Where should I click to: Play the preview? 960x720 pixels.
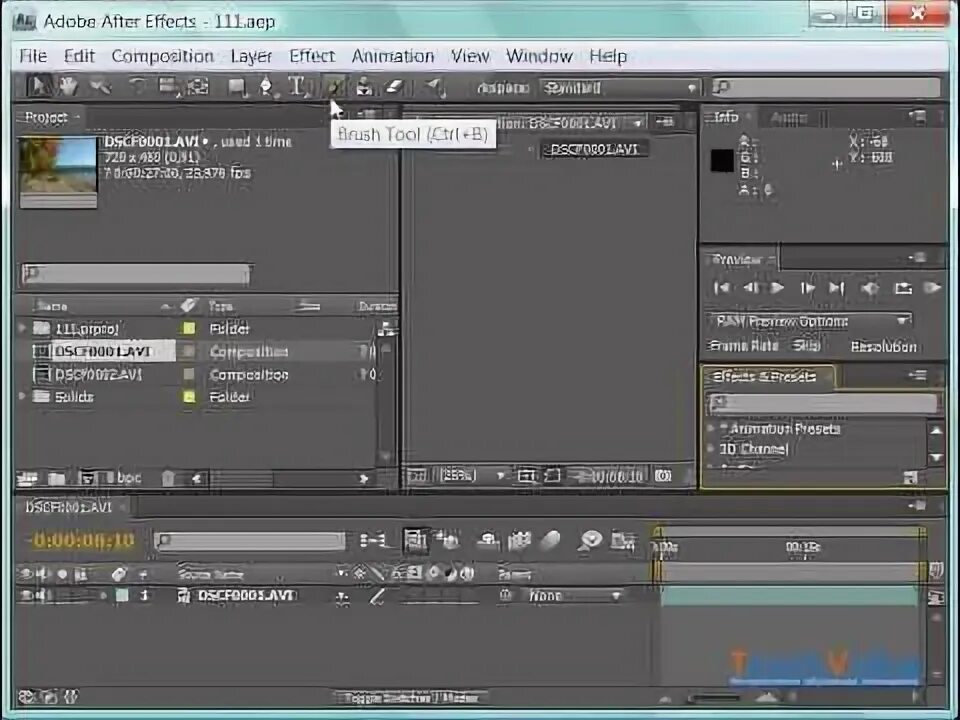pyautogui.click(x=778, y=288)
